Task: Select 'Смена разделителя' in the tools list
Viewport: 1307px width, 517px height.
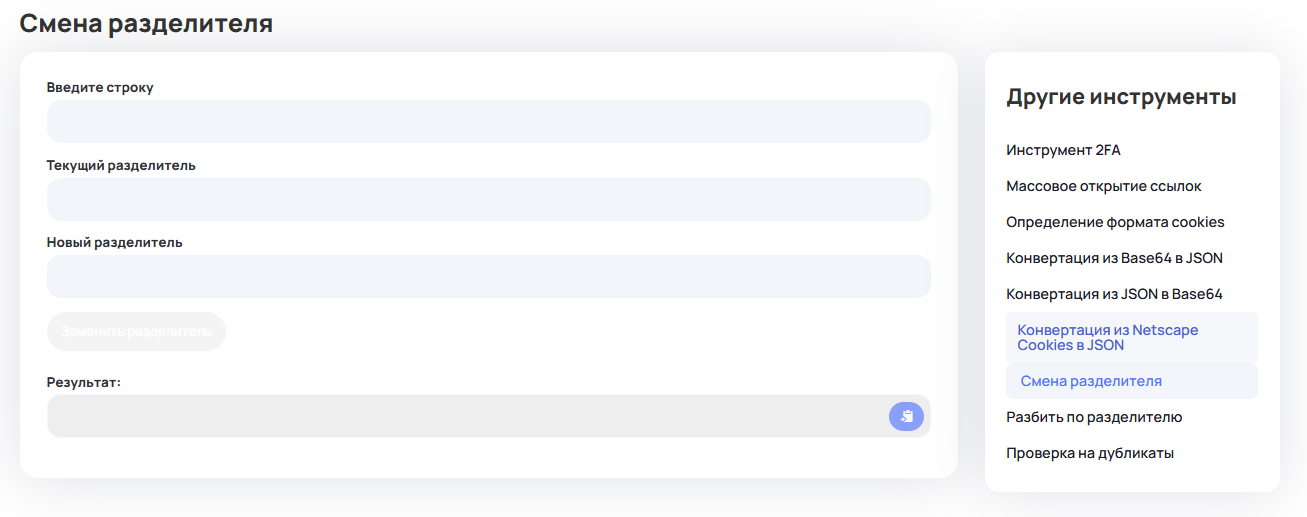Action: click(x=1132, y=381)
